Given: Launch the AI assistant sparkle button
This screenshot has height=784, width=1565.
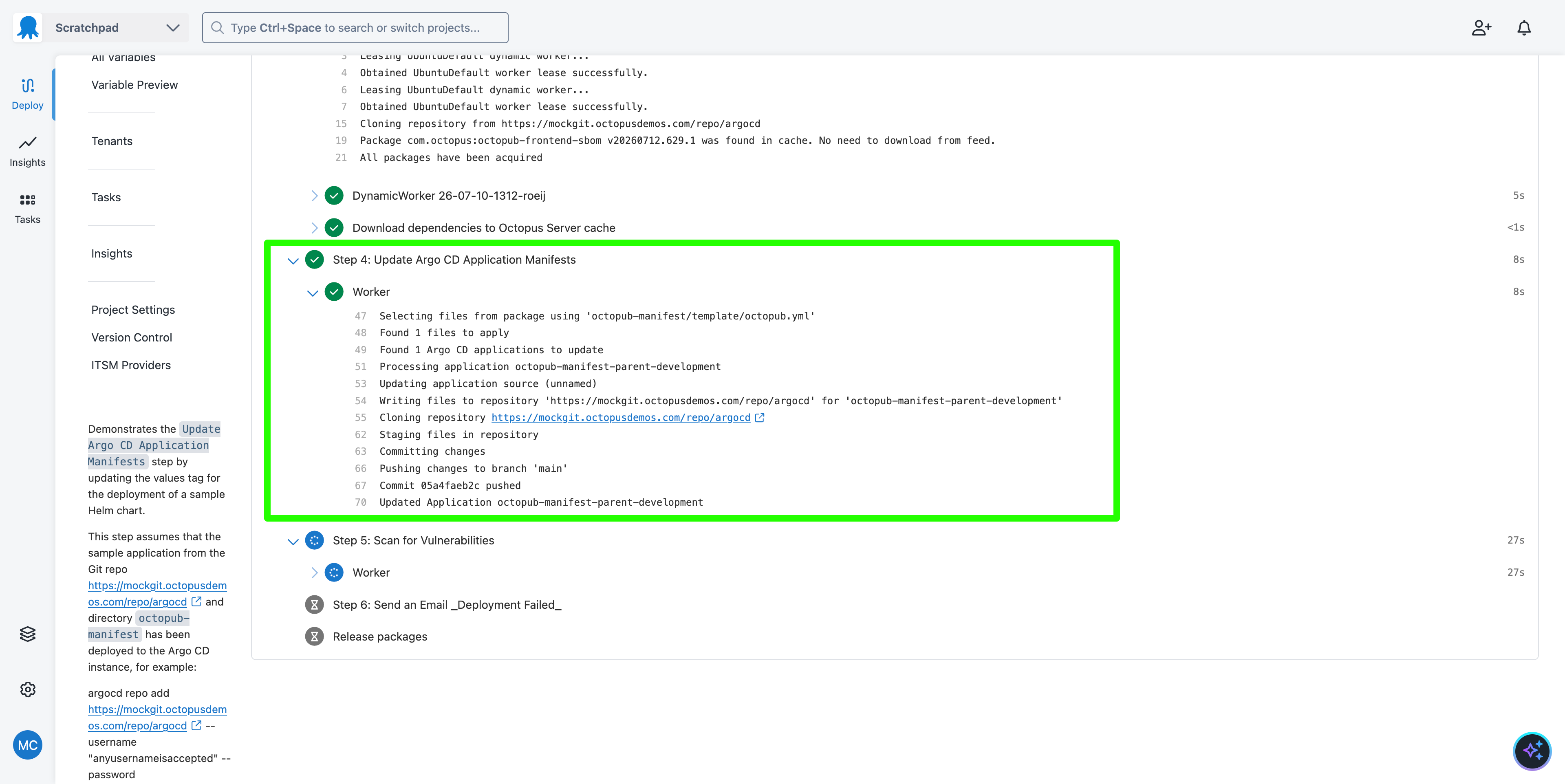Looking at the screenshot, I should click(x=1532, y=751).
